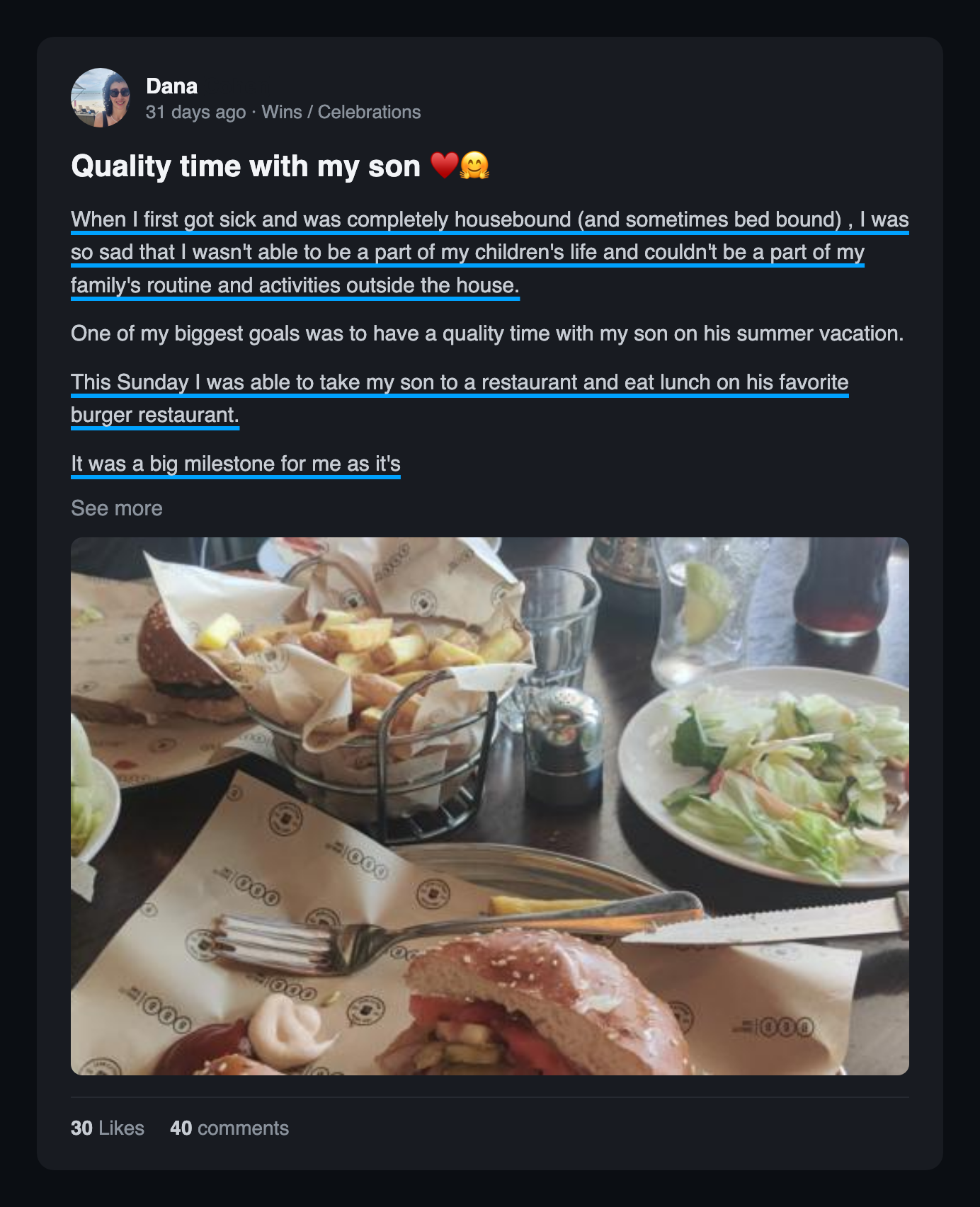980x1207 pixels.
Task: Click the paragraph about biggest goals summer vacation
Action: 487,333
